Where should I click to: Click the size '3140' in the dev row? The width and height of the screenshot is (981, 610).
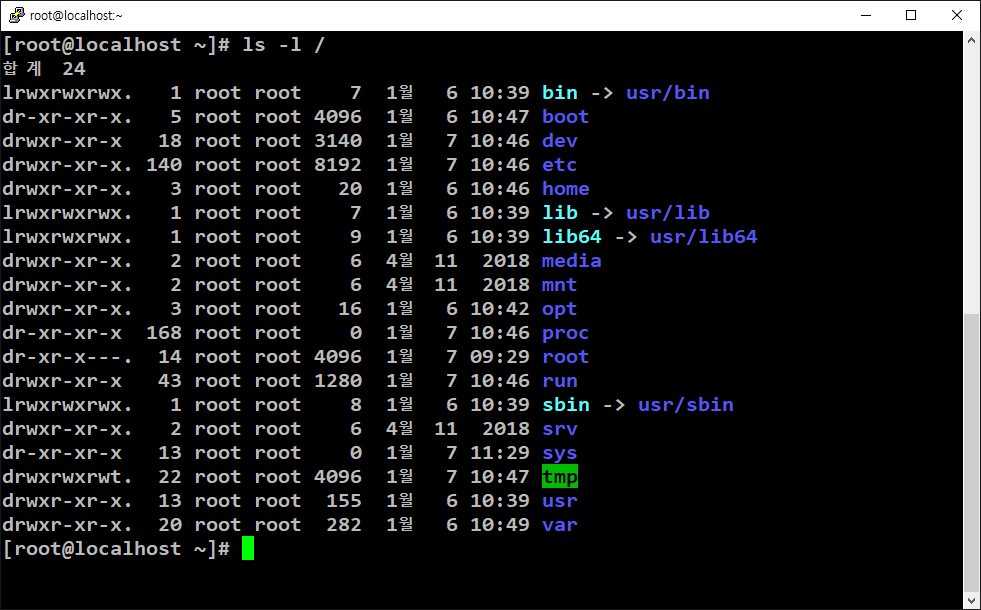(x=337, y=141)
